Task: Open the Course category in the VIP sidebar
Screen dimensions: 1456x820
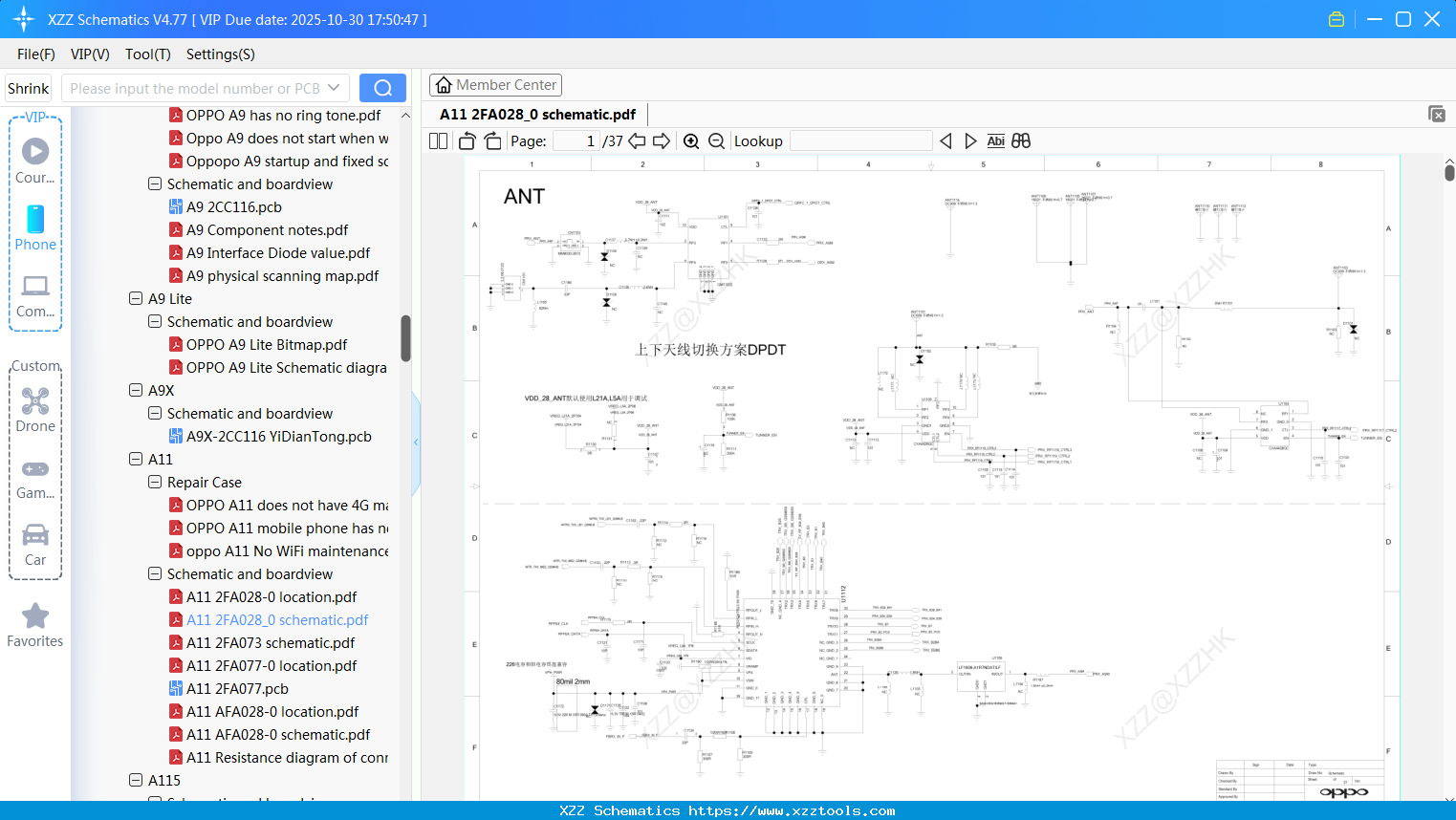Action: pos(35,161)
